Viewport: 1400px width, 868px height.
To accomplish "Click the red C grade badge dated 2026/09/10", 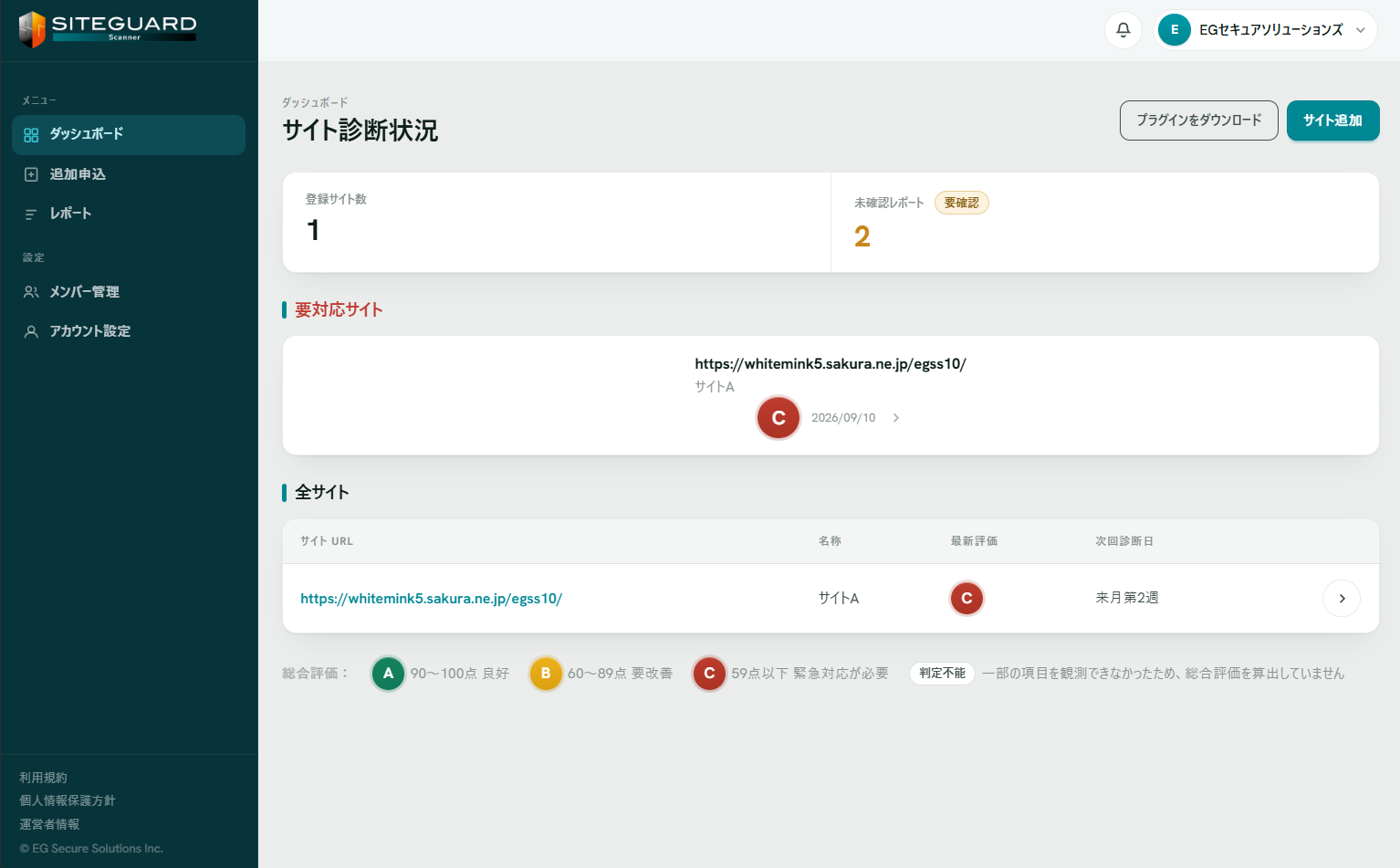I will click(778, 418).
